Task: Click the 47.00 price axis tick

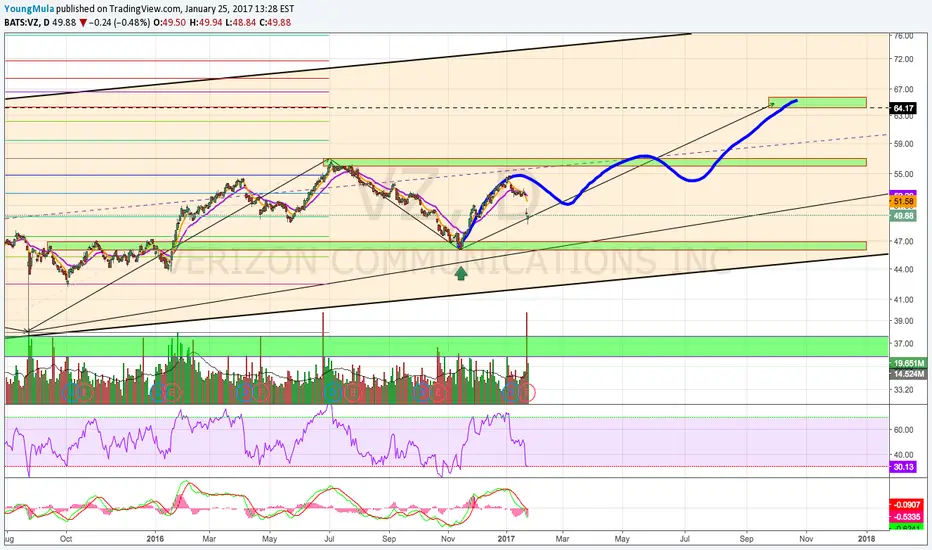Action: click(x=903, y=241)
